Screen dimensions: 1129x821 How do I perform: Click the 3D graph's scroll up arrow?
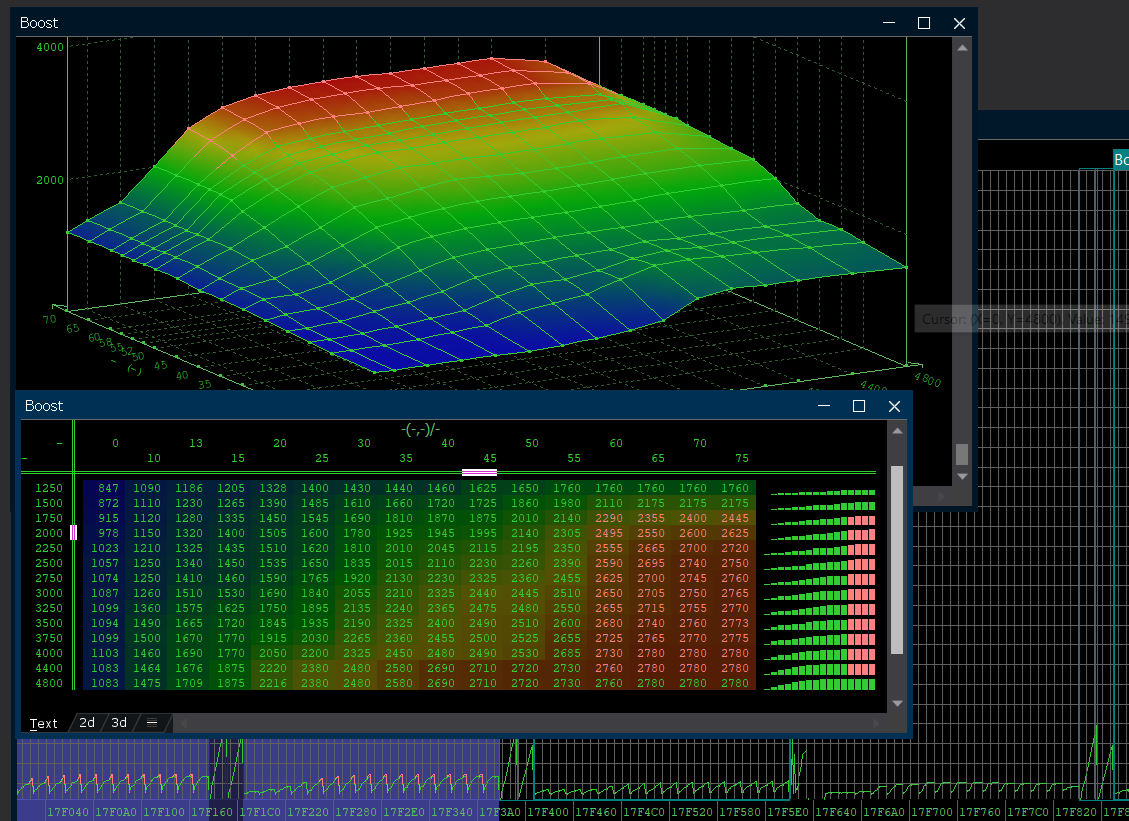(962, 47)
